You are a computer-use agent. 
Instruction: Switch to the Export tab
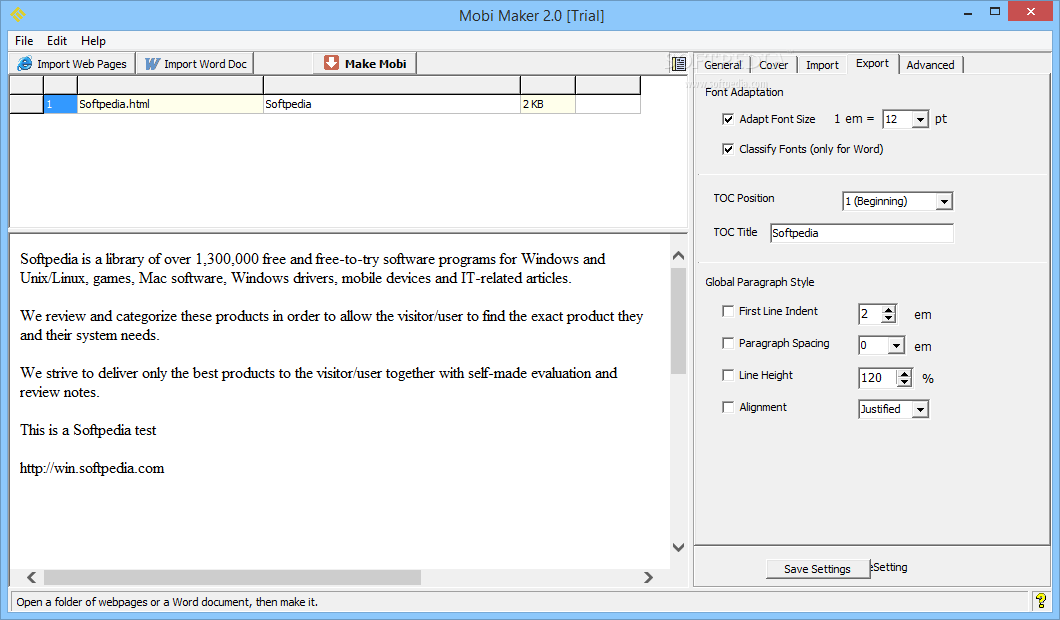click(x=872, y=64)
